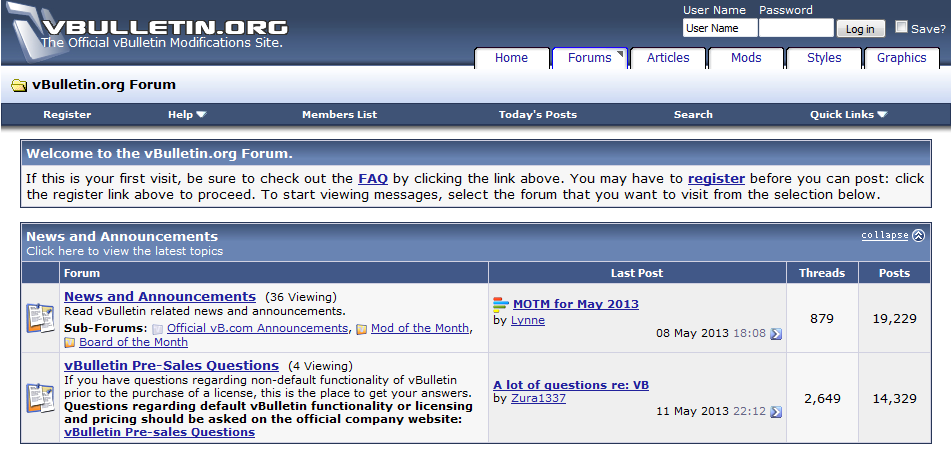Open Search in the navigation bar

tap(693, 114)
